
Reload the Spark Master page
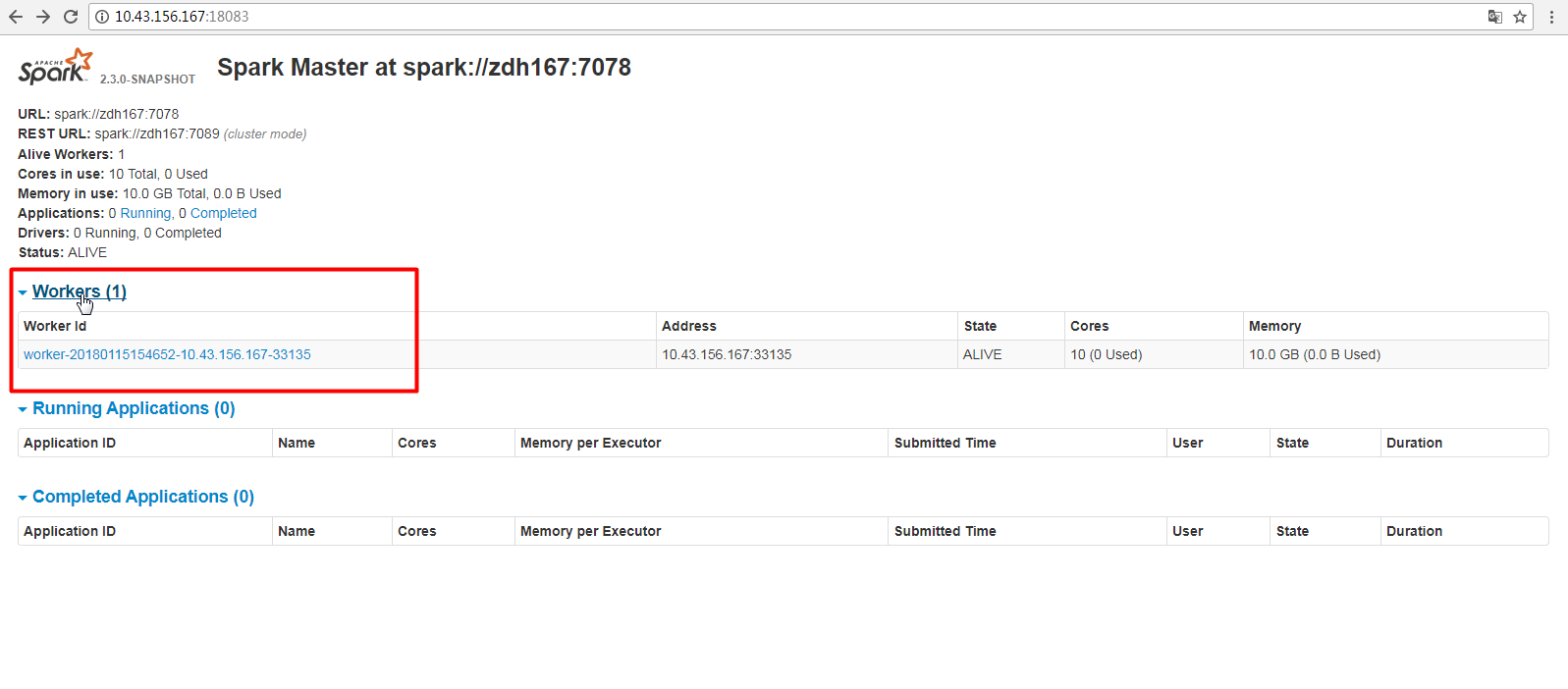71,17
